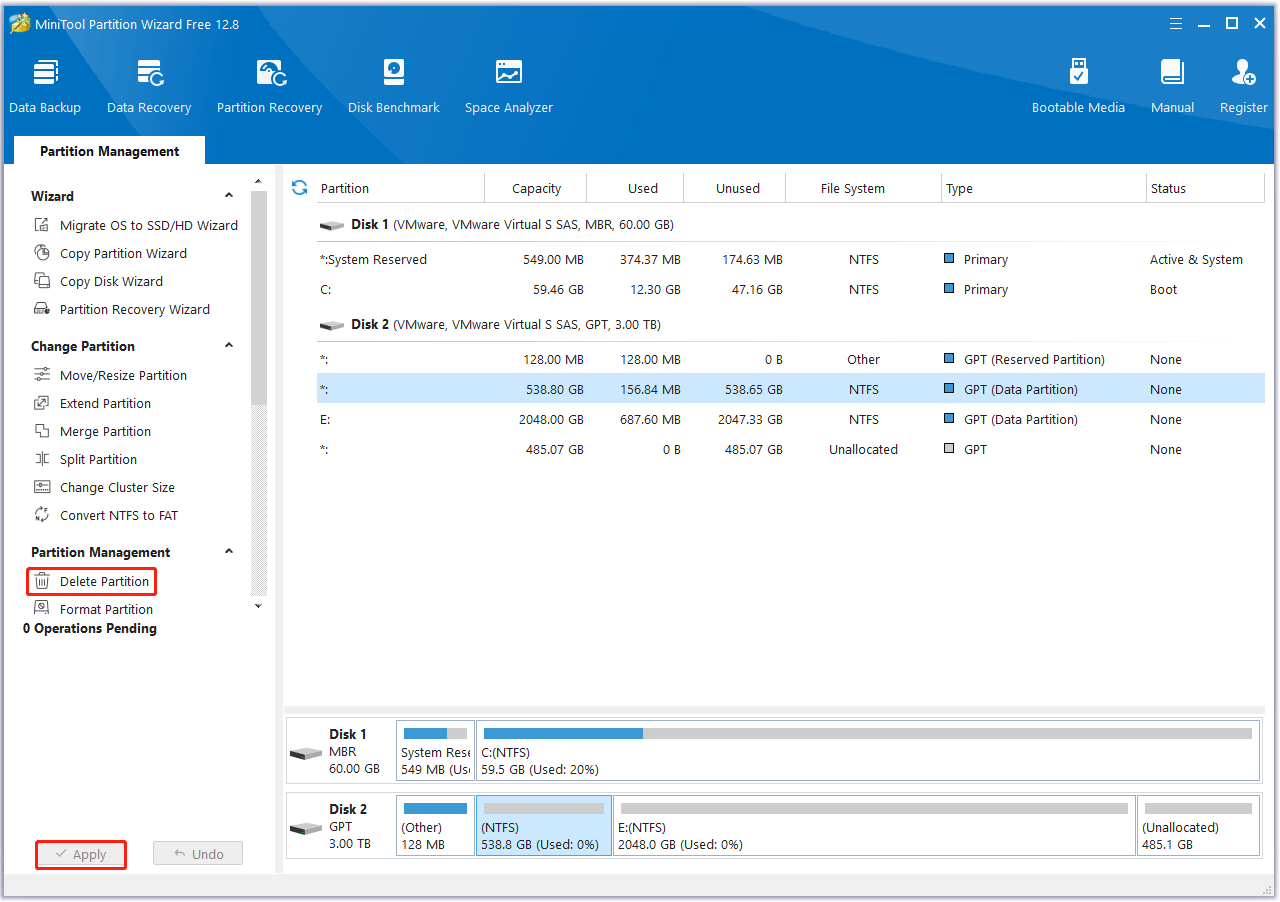Click Delete Partition in the sidebar
1280x902 pixels.
[x=92, y=581]
